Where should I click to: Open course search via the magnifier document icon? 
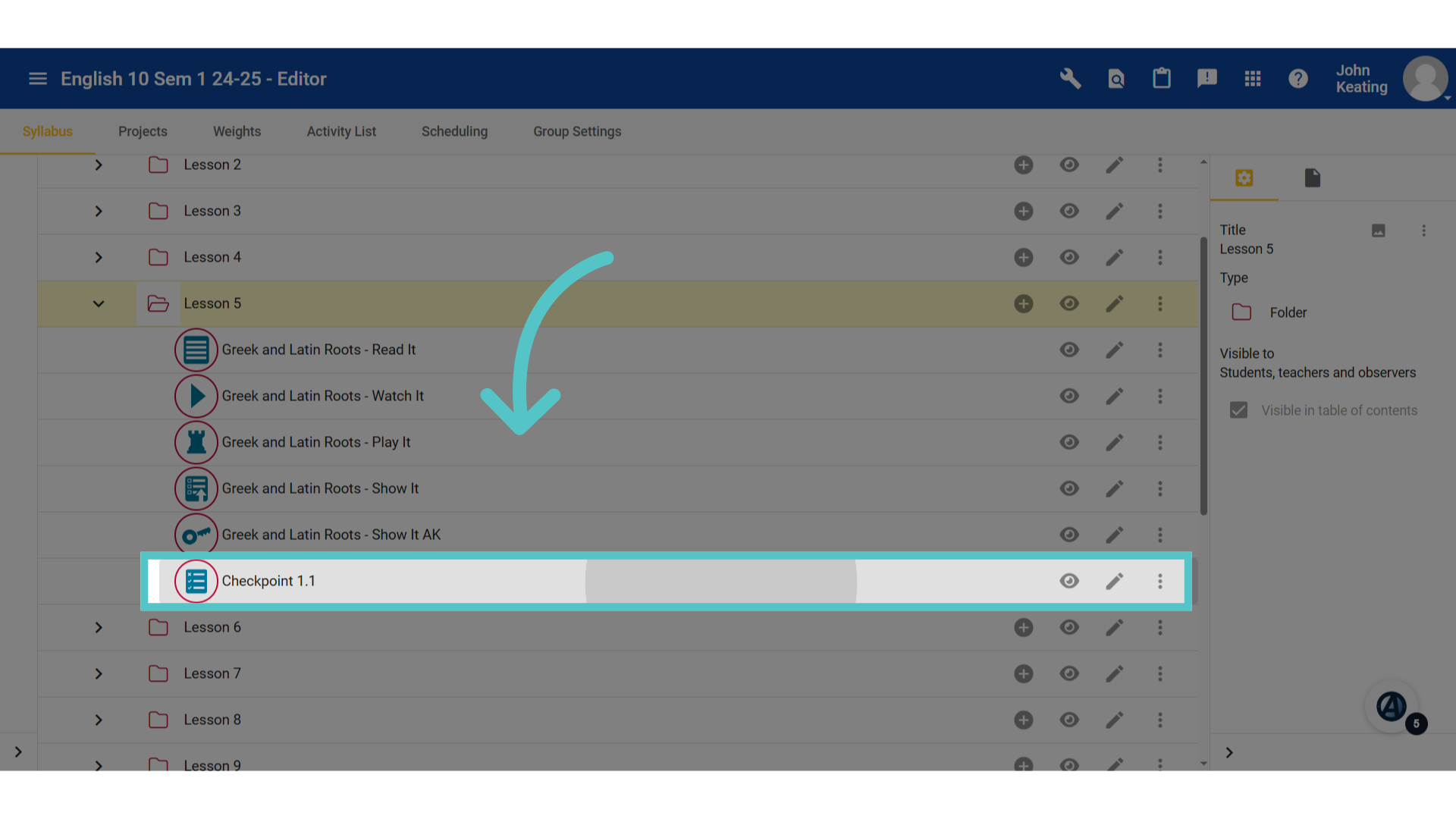click(1116, 78)
